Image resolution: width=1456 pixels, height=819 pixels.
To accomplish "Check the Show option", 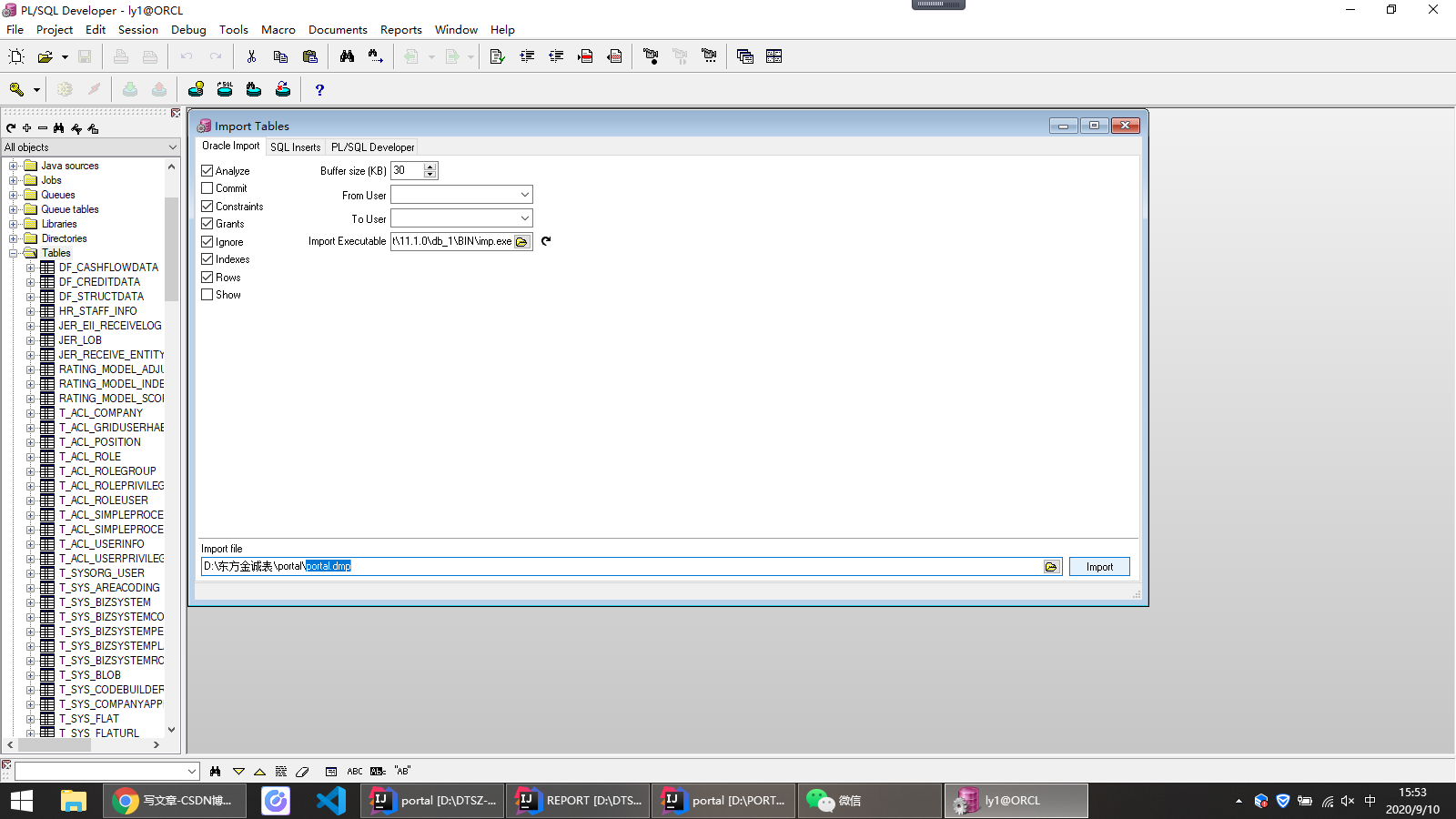I will [207, 294].
